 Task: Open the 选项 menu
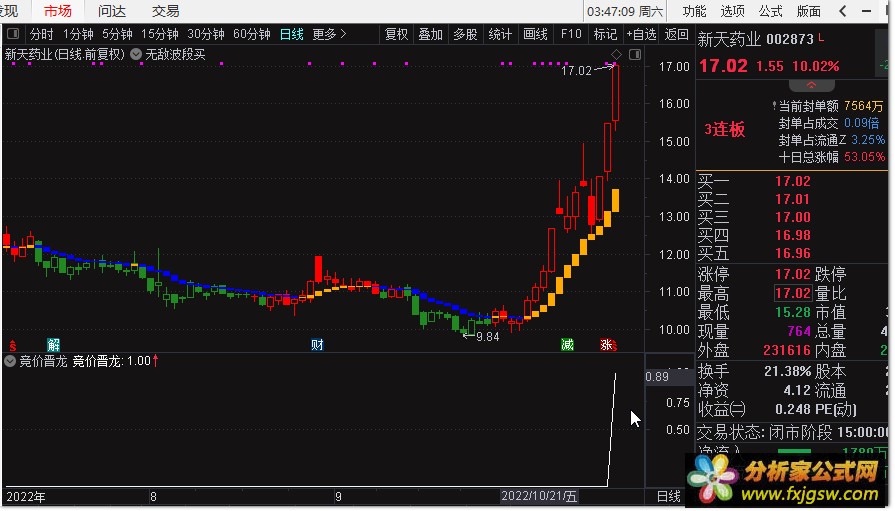[x=732, y=11]
